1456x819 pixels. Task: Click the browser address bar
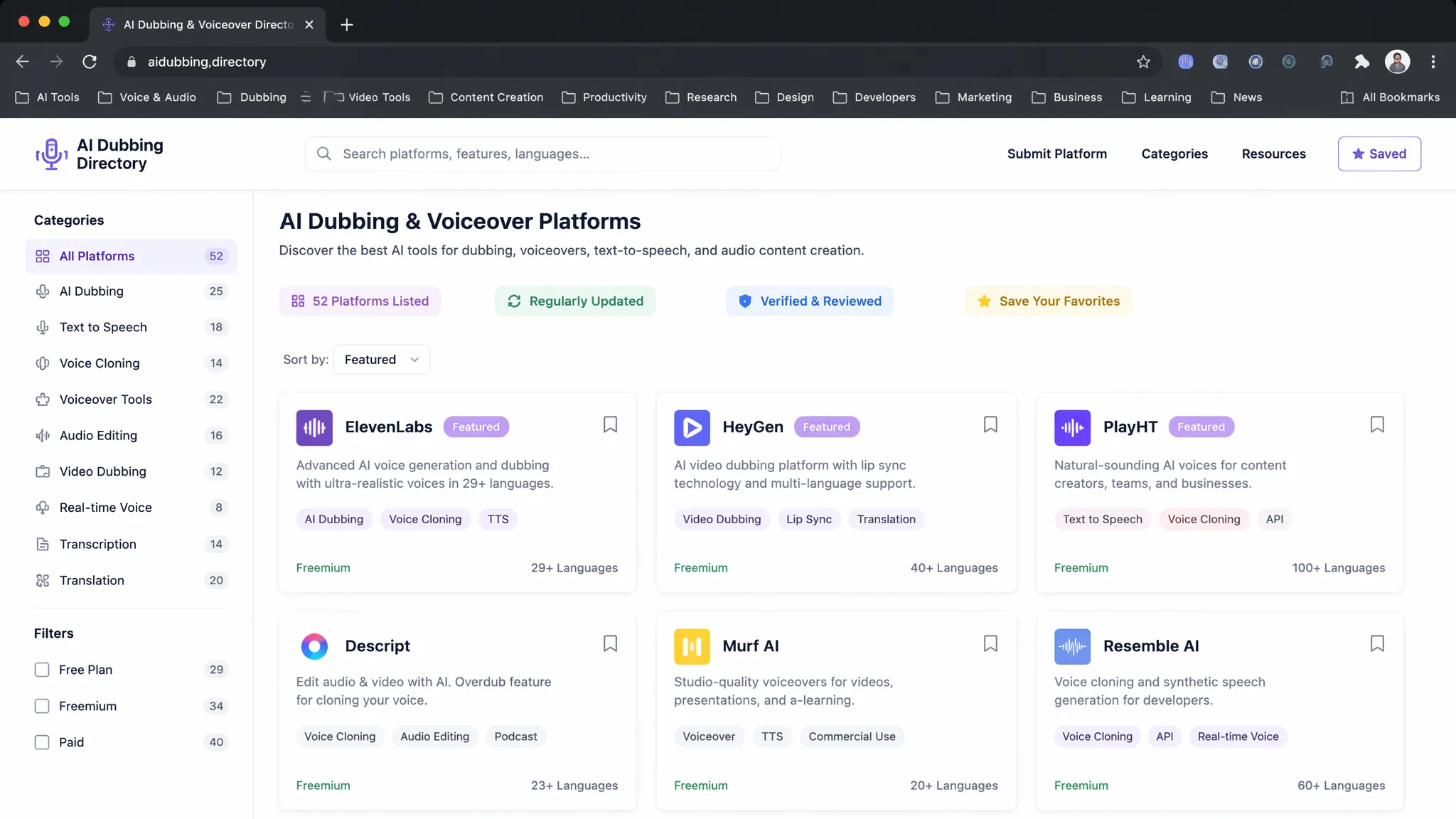pos(636,62)
